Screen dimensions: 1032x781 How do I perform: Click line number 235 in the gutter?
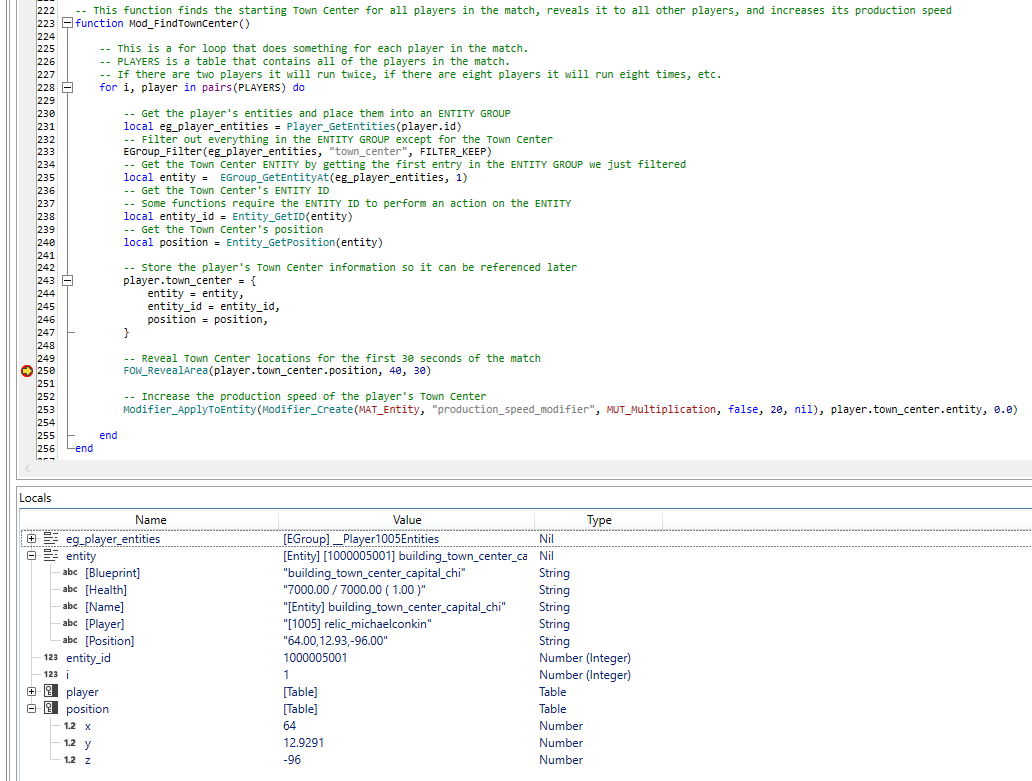(46, 178)
